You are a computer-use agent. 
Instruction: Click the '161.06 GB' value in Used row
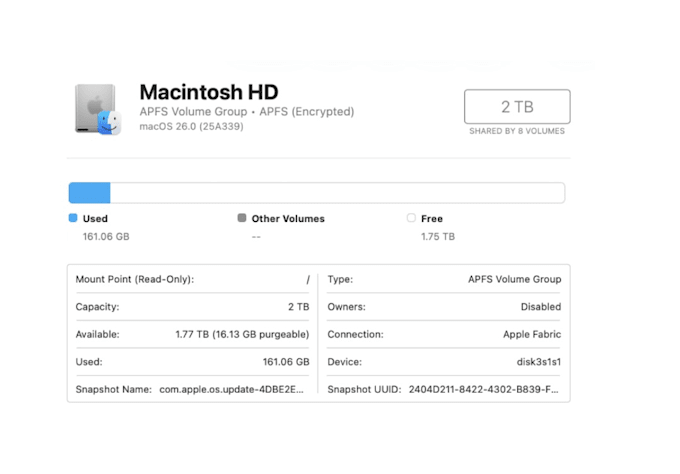point(286,362)
